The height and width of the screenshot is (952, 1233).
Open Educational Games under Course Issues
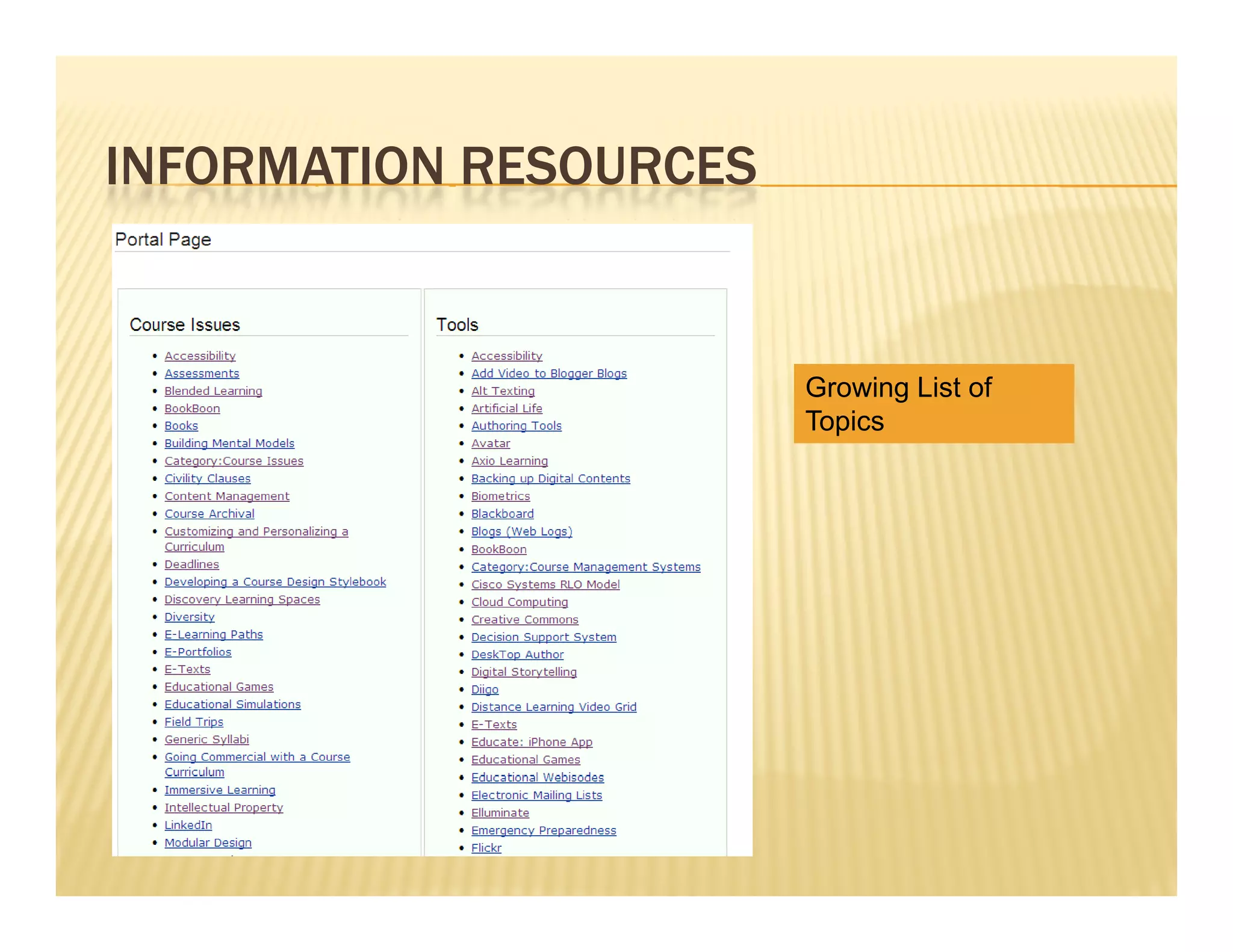(x=219, y=687)
